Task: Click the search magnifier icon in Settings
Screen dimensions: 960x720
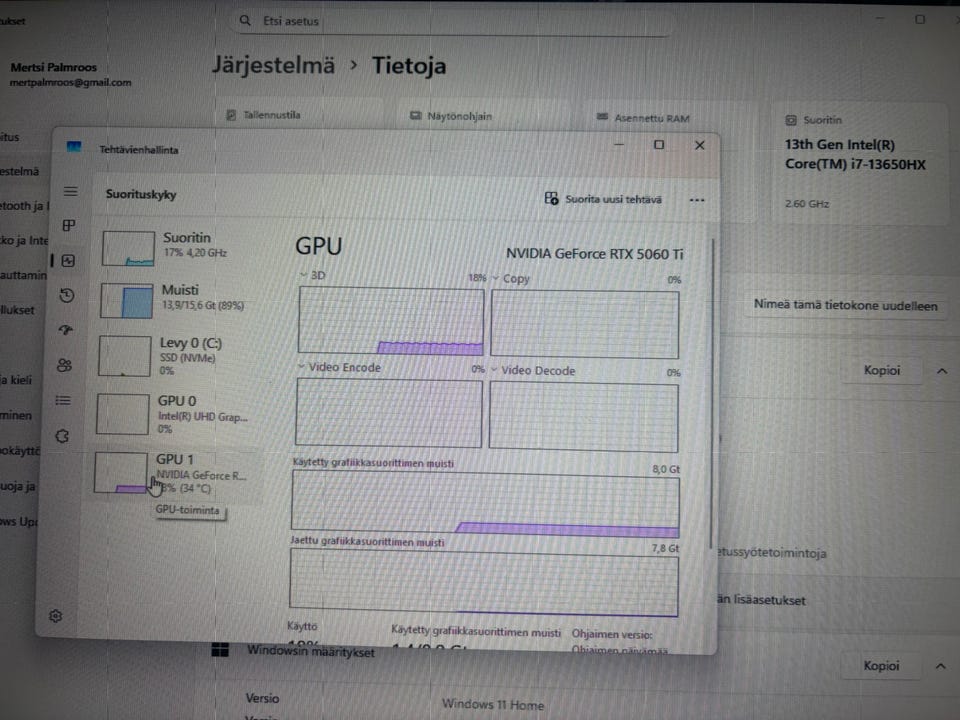Action: click(245, 20)
